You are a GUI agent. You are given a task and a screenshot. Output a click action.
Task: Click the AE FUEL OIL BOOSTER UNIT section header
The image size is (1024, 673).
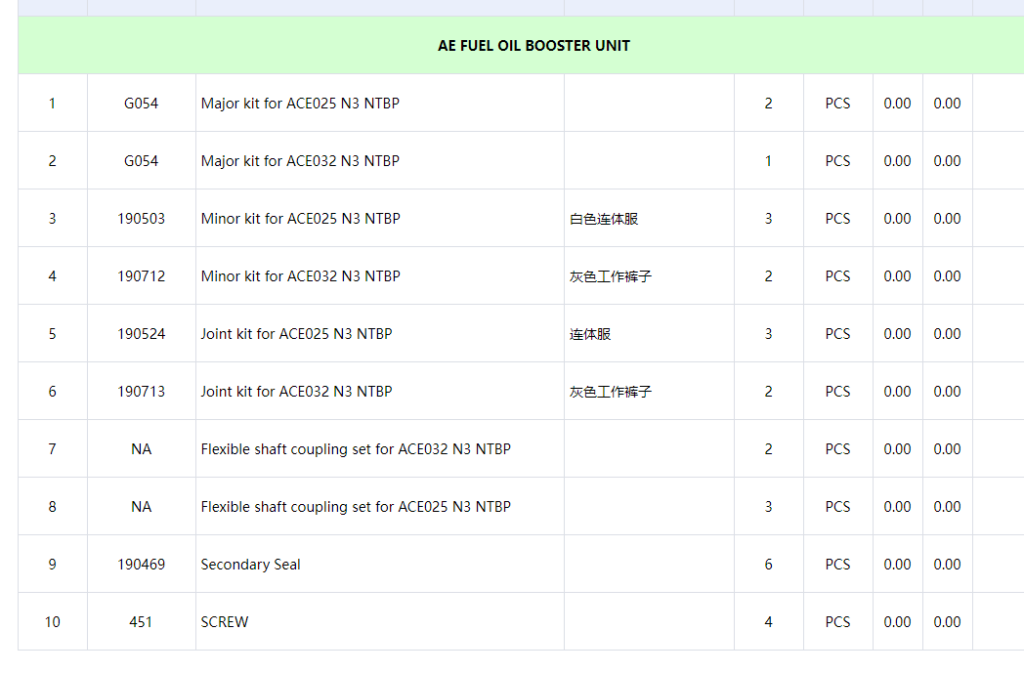tap(534, 46)
